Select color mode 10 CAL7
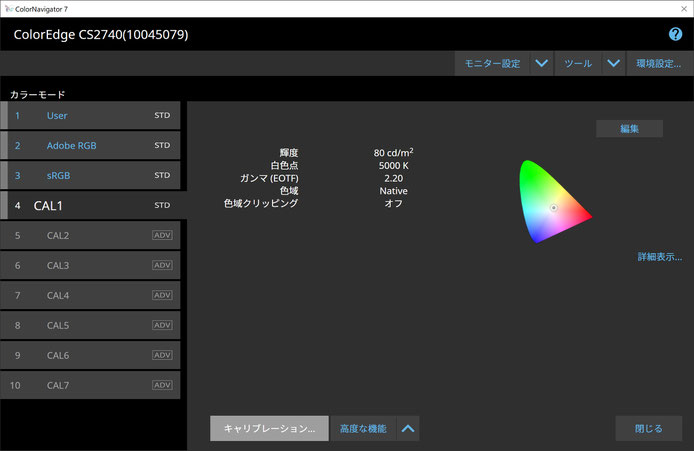Viewport: 694px width, 451px height. pos(90,385)
